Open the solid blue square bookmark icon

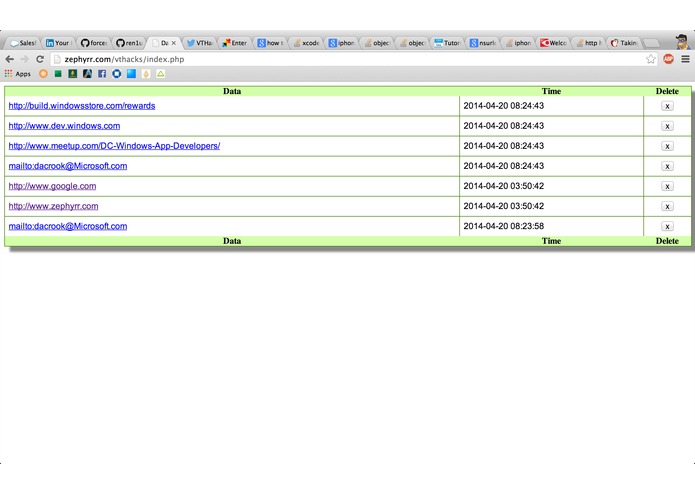click(131, 74)
